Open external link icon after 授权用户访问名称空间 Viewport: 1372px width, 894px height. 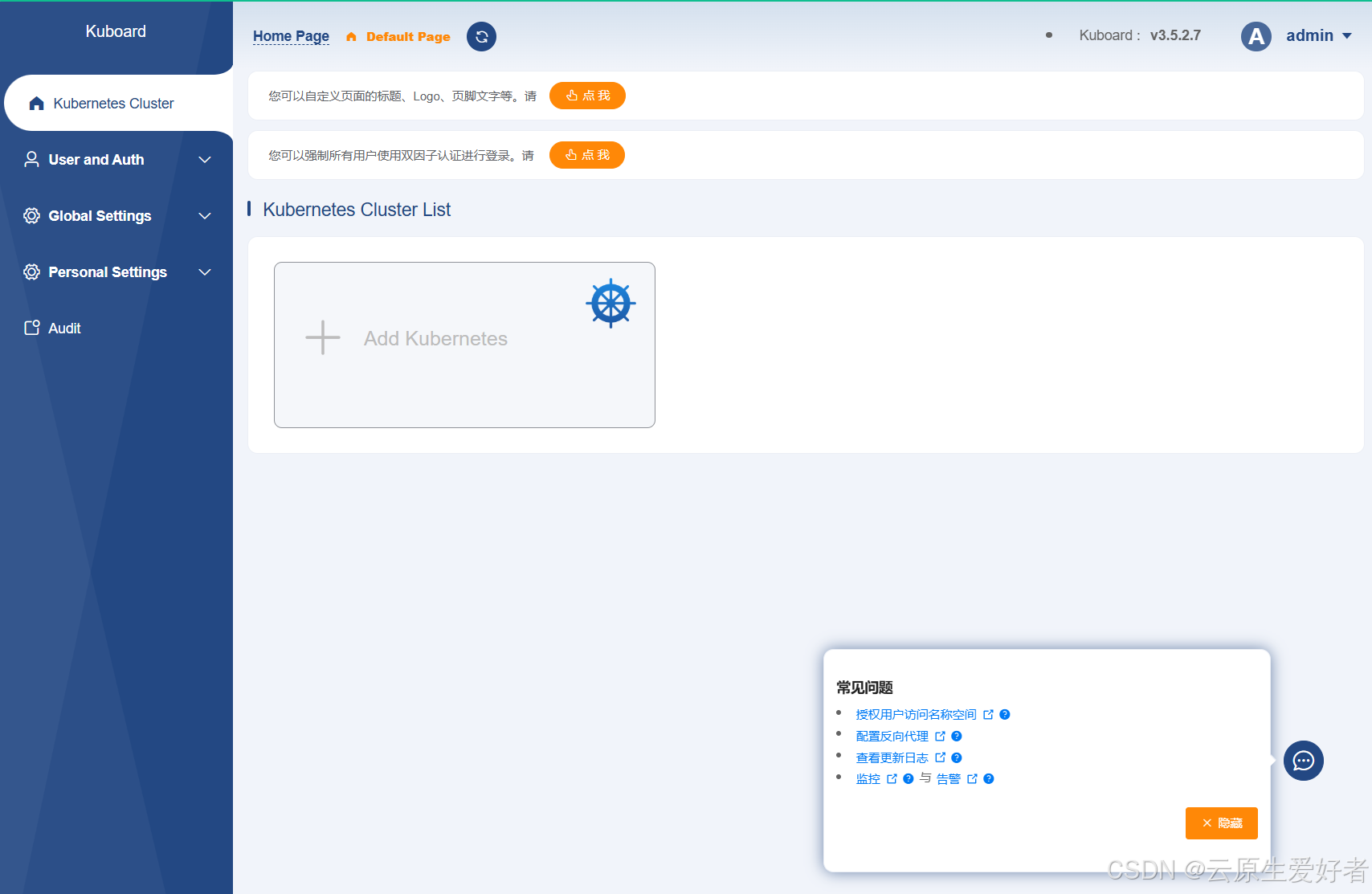[x=988, y=714]
